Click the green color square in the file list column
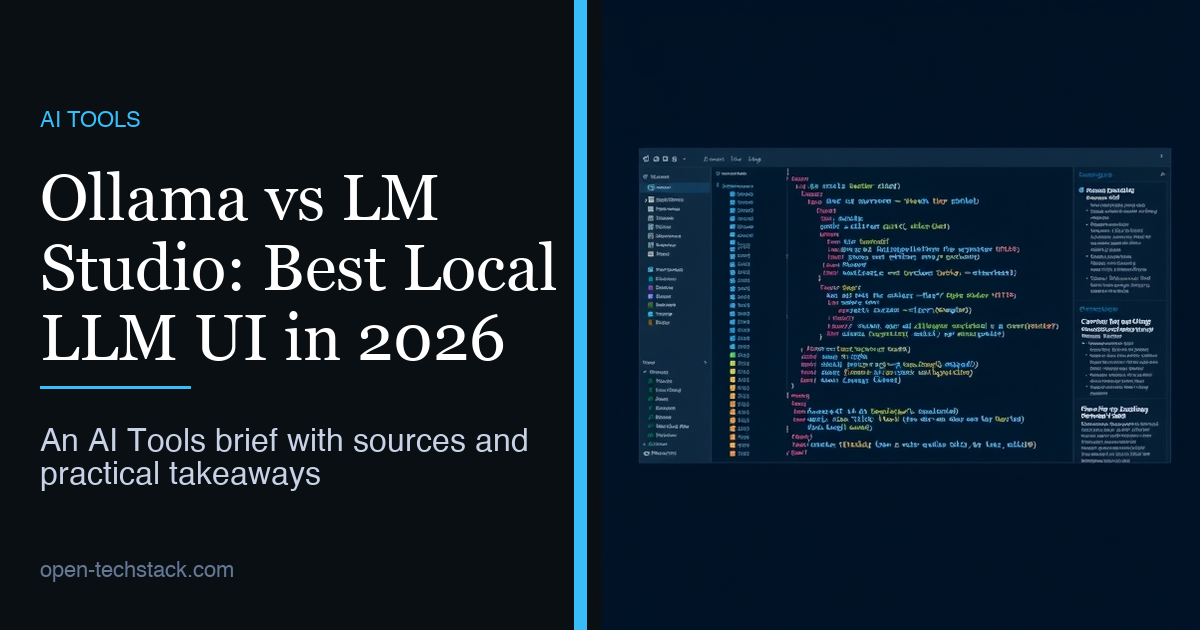1200x630 pixels. (732, 355)
